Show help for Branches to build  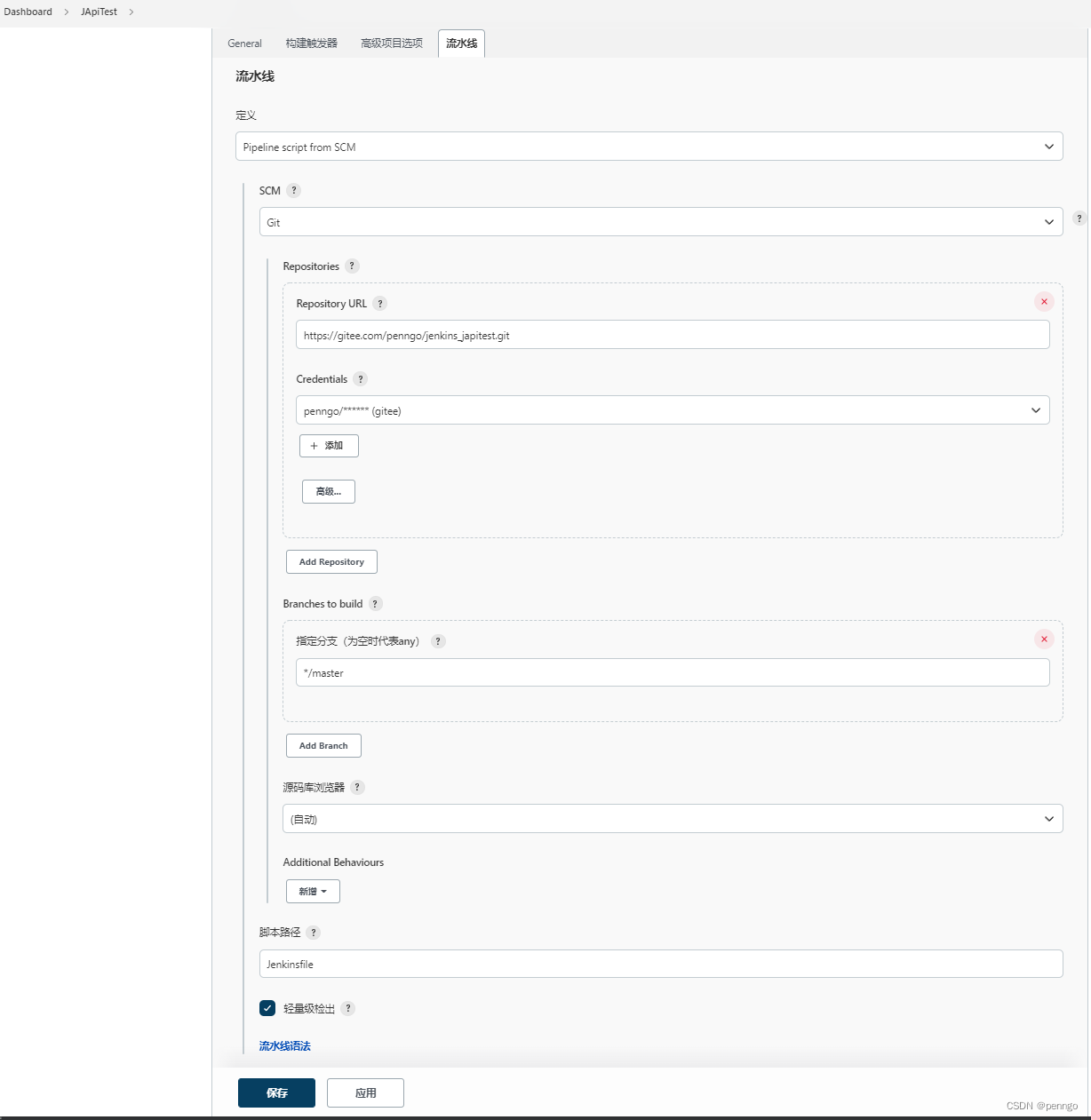[x=375, y=603]
